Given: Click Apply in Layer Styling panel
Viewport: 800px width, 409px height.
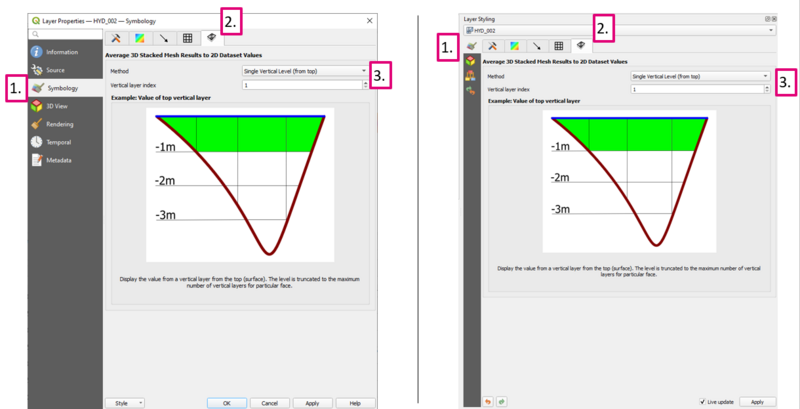Looking at the screenshot, I should [x=758, y=402].
